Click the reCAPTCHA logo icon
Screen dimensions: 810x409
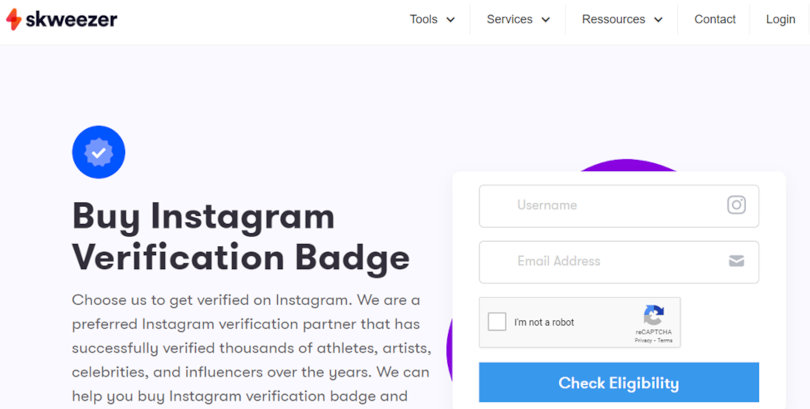653,315
